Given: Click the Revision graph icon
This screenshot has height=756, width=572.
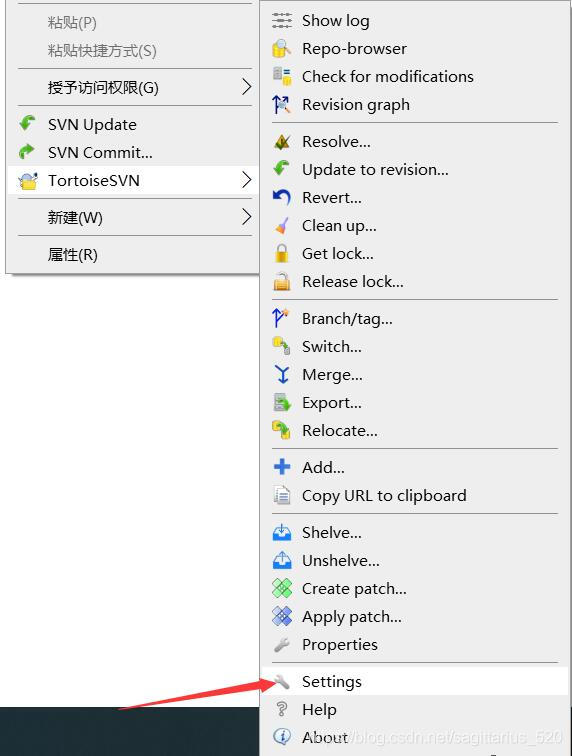Looking at the screenshot, I should pyautogui.click(x=282, y=105).
